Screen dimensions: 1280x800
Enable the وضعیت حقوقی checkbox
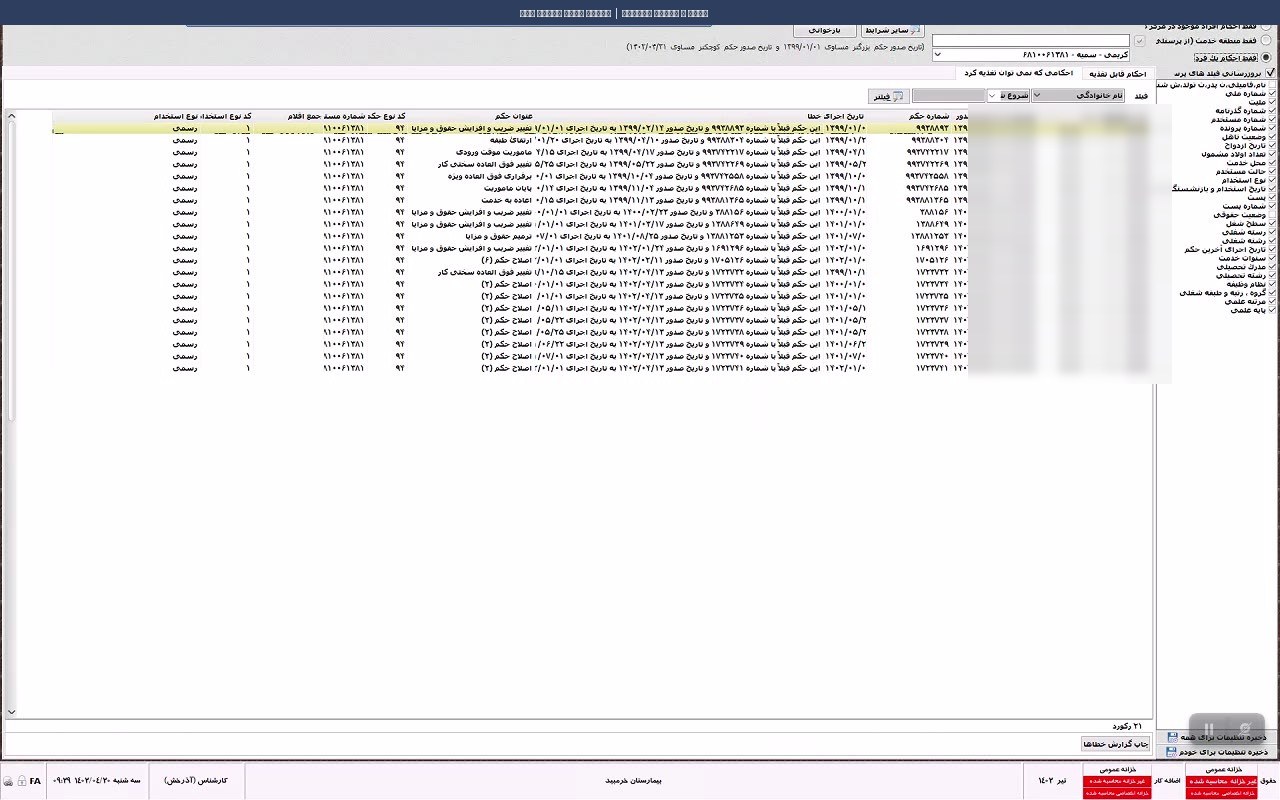pos(1272,215)
